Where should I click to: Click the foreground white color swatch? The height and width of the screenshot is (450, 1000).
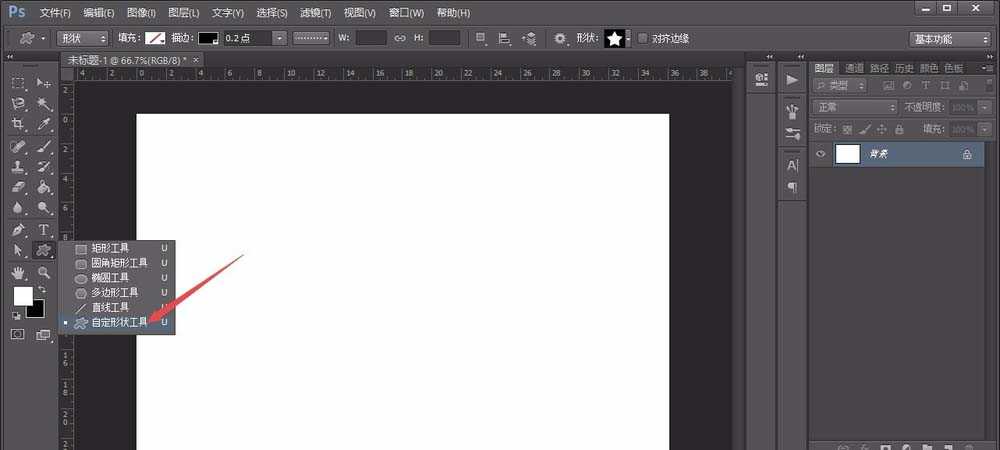pos(22,296)
